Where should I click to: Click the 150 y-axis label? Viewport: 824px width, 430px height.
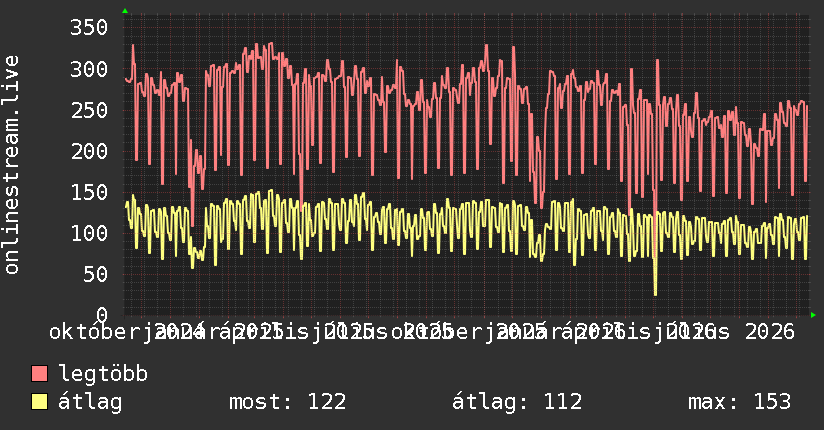point(89,192)
